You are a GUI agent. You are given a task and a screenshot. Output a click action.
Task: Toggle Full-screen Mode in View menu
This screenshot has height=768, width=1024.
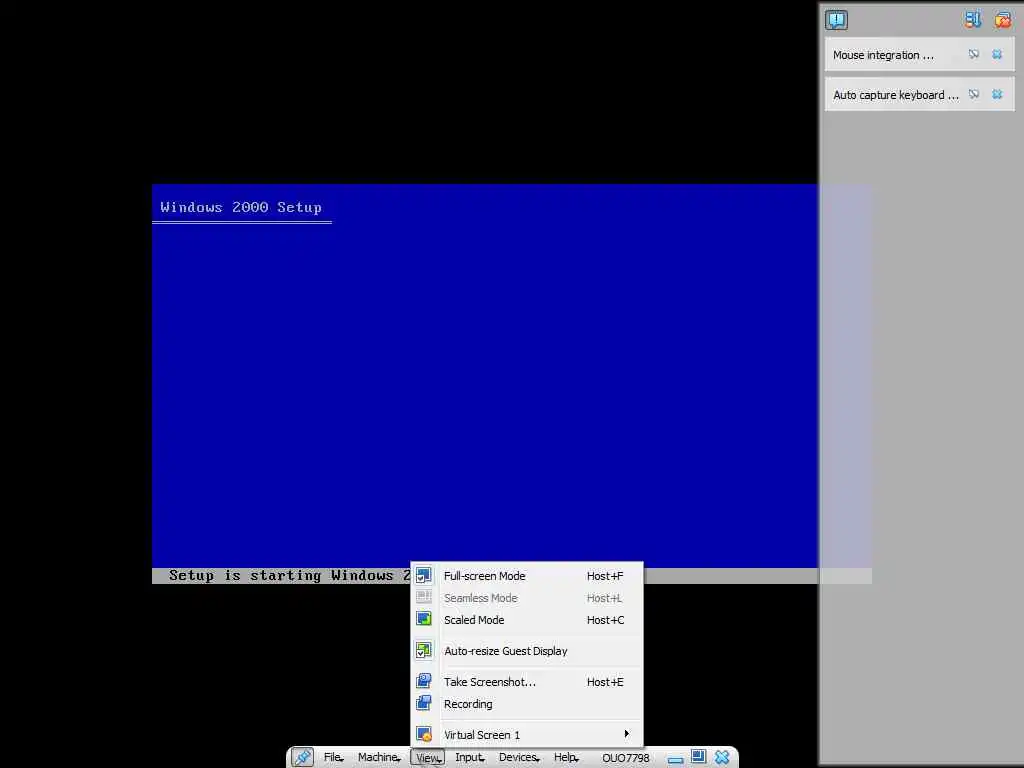click(527, 576)
